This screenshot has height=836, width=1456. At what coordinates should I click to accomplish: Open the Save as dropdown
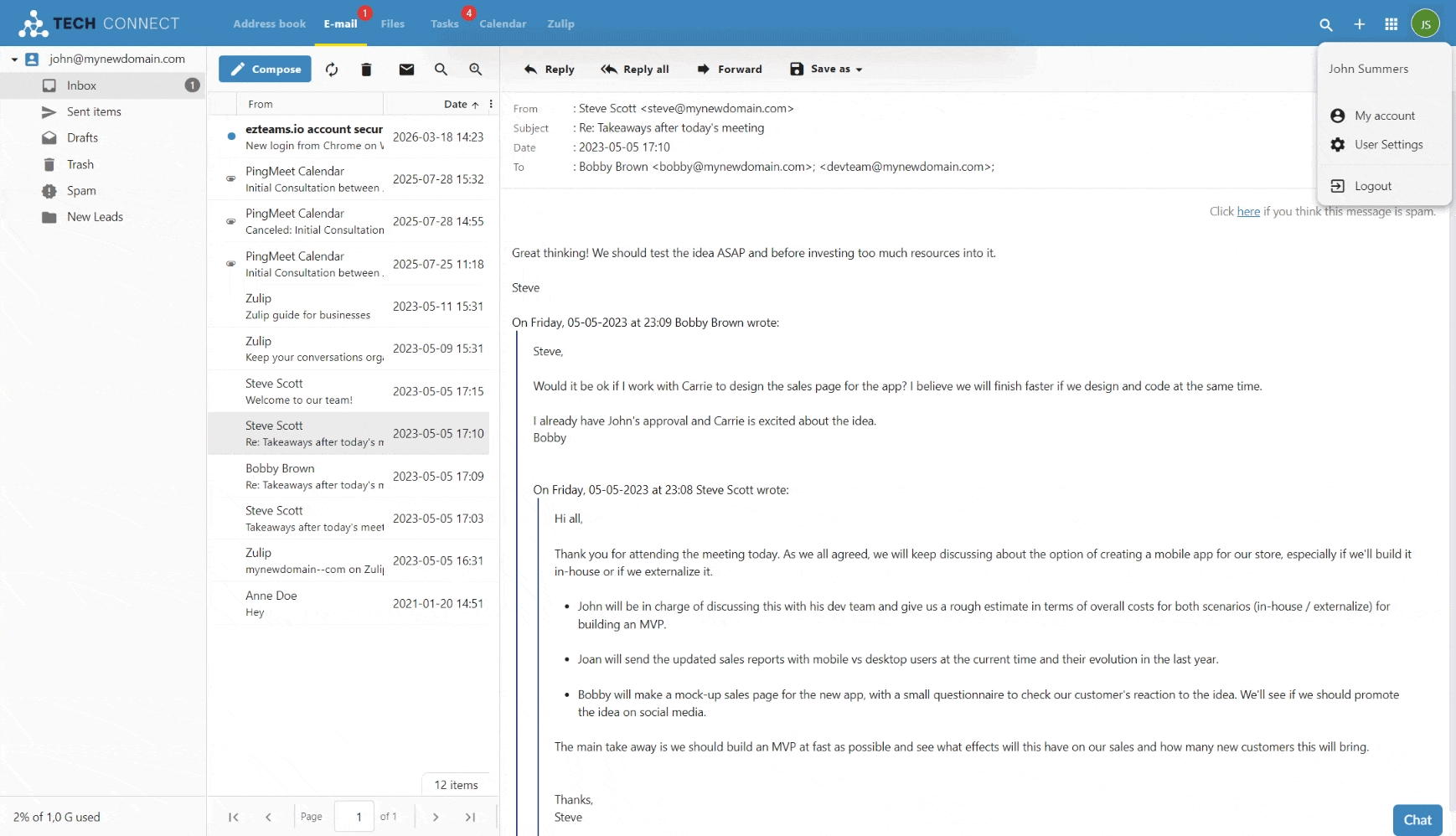[x=825, y=69]
